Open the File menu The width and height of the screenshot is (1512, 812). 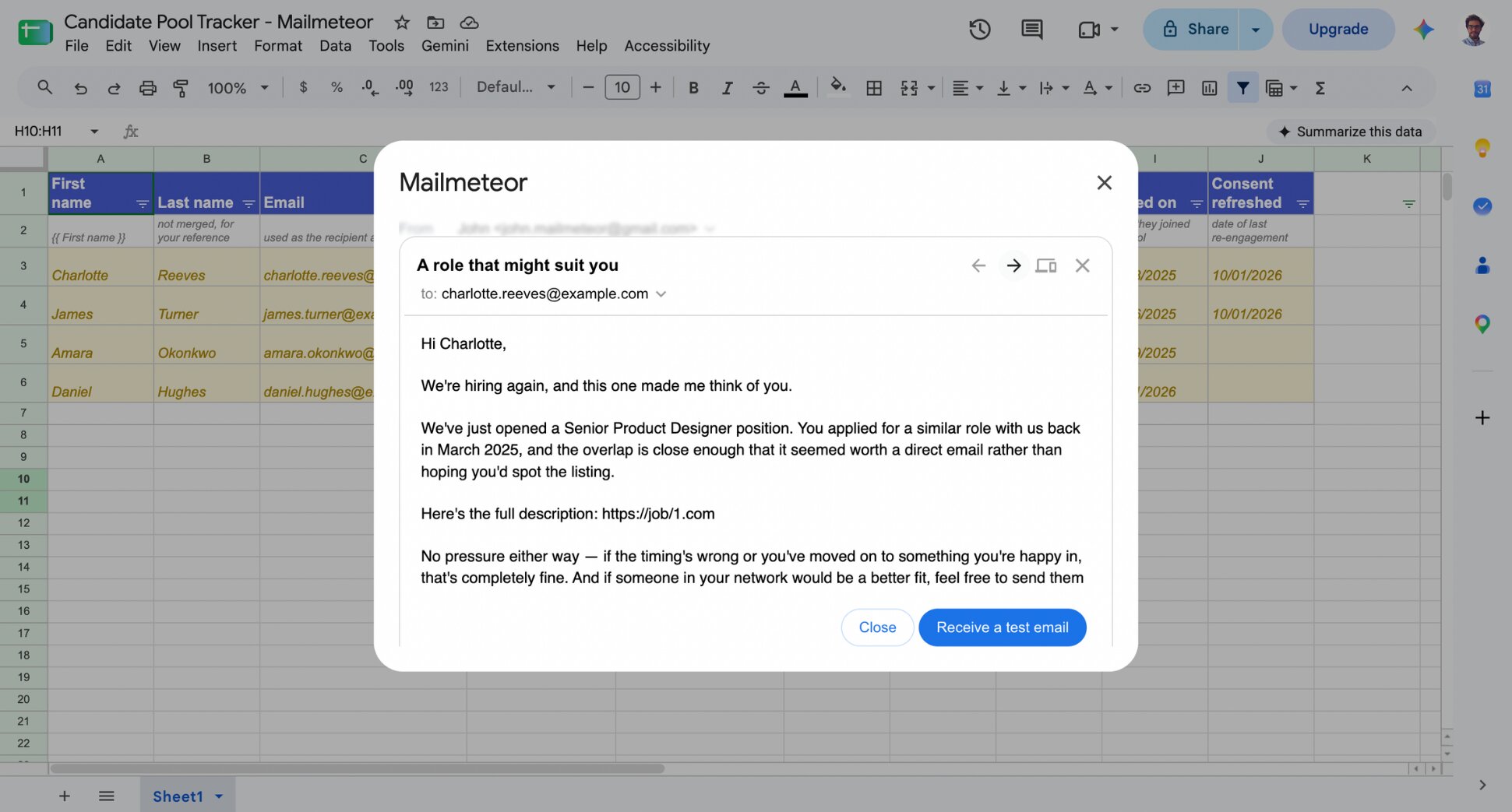tap(76, 46)
